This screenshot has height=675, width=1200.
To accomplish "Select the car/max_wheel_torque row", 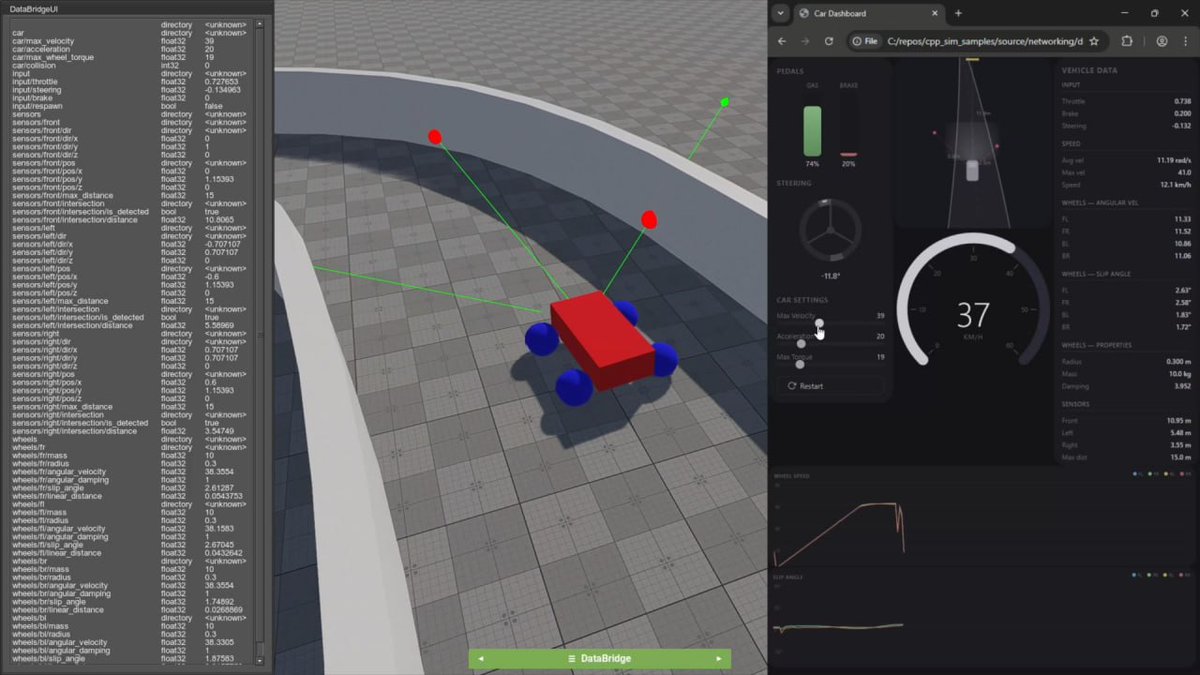I will [133, 57].
